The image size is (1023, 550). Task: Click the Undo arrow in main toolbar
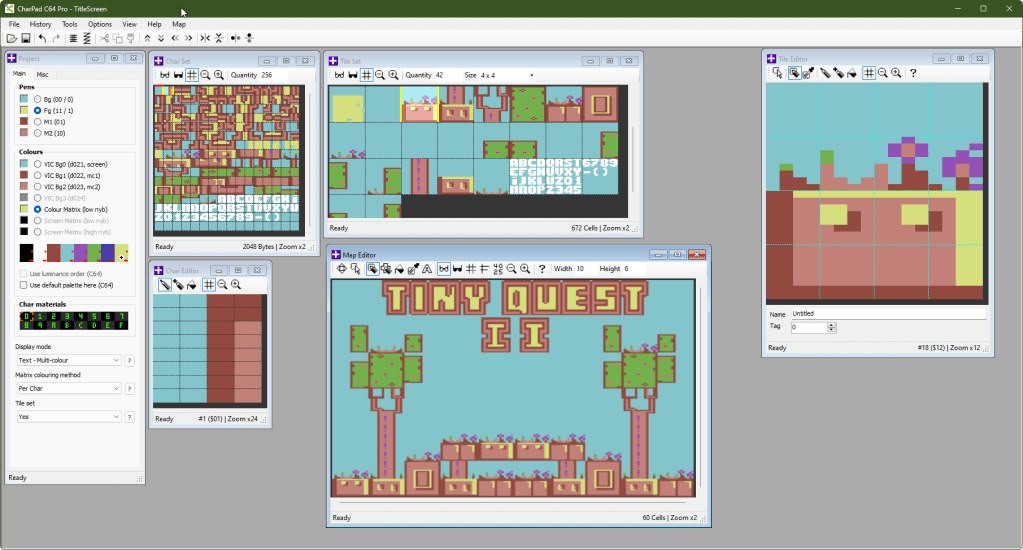coord(42,38)
